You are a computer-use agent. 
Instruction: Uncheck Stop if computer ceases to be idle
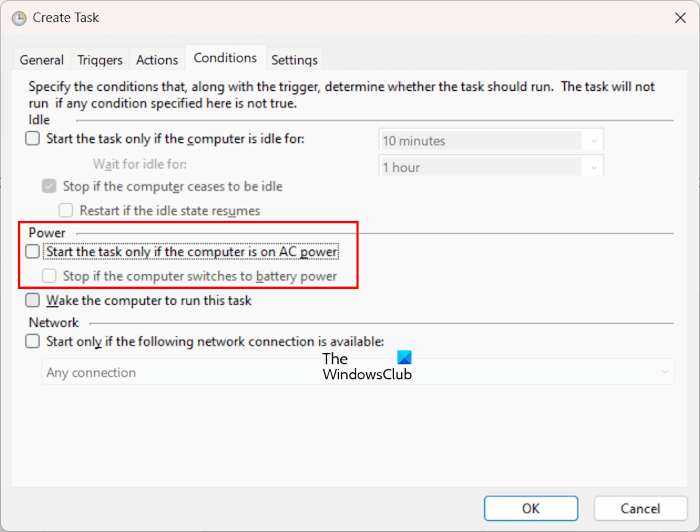[50, 187]
